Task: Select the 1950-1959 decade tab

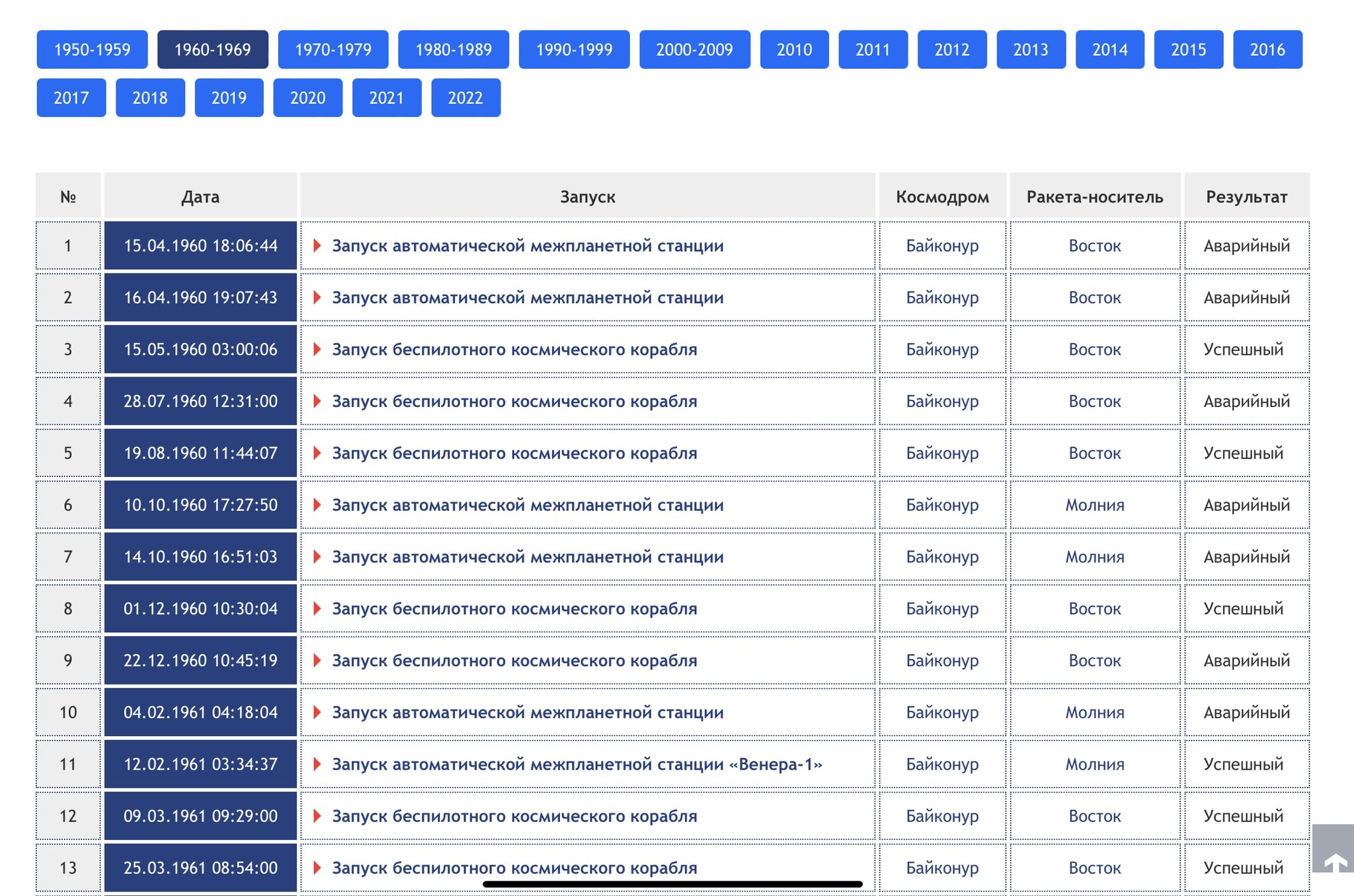Action: click(x=92, y=50)
